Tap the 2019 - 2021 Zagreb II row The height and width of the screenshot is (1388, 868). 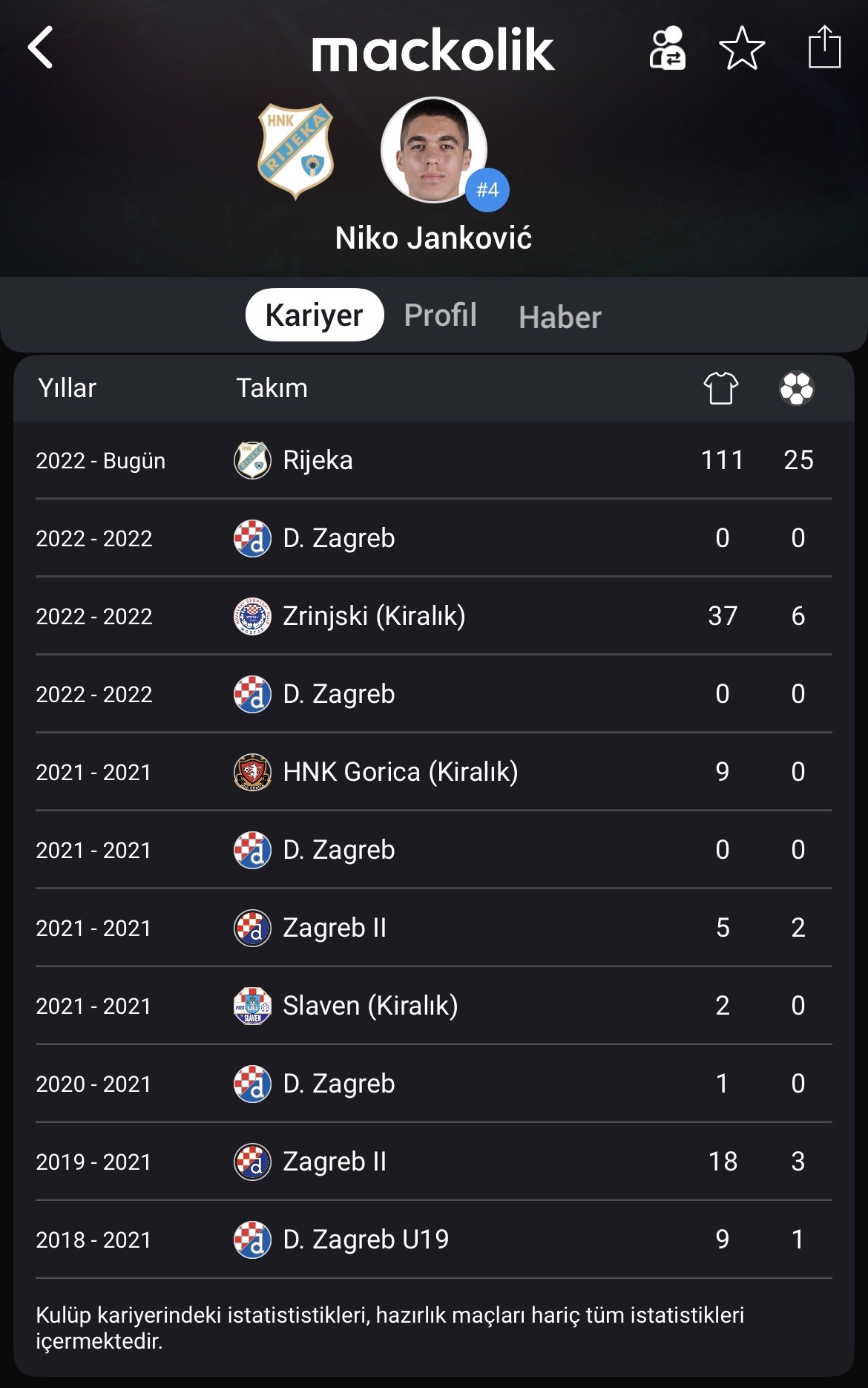coord(434,1162)
